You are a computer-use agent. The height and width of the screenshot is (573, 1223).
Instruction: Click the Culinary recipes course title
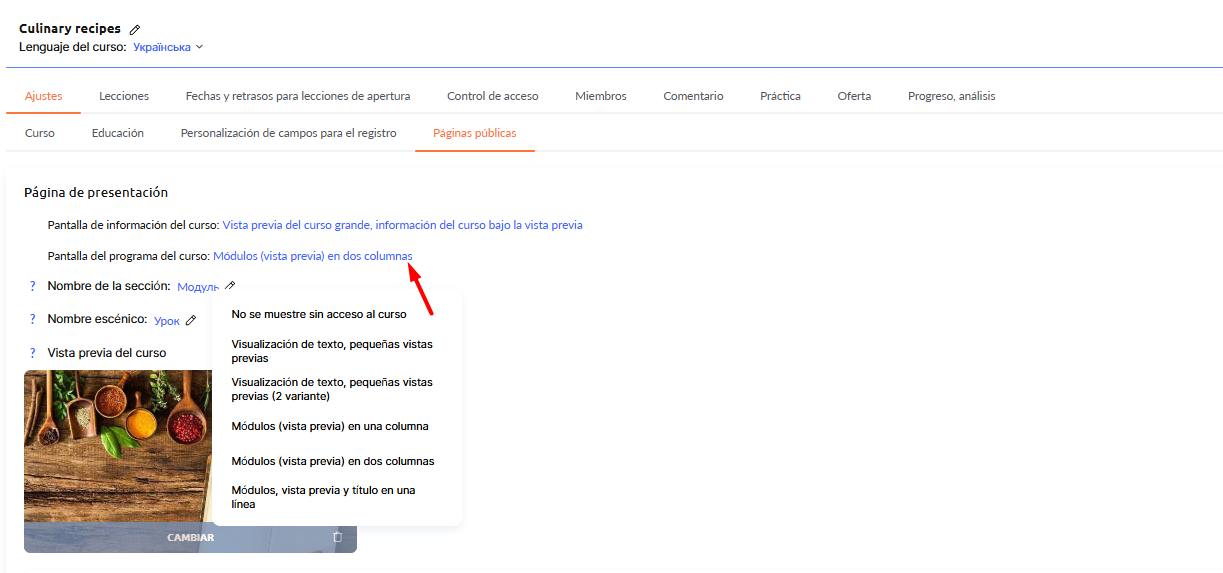pyautogui.click(x=70, y=29)
